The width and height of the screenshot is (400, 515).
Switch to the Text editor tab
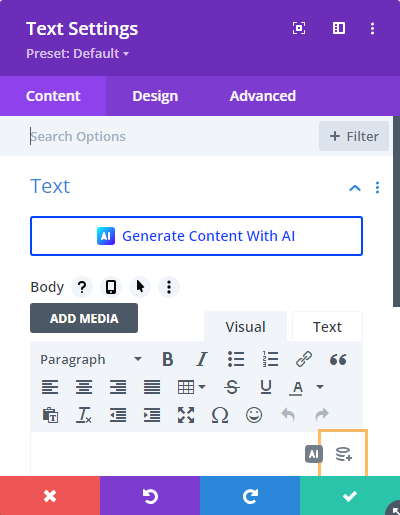327,327
